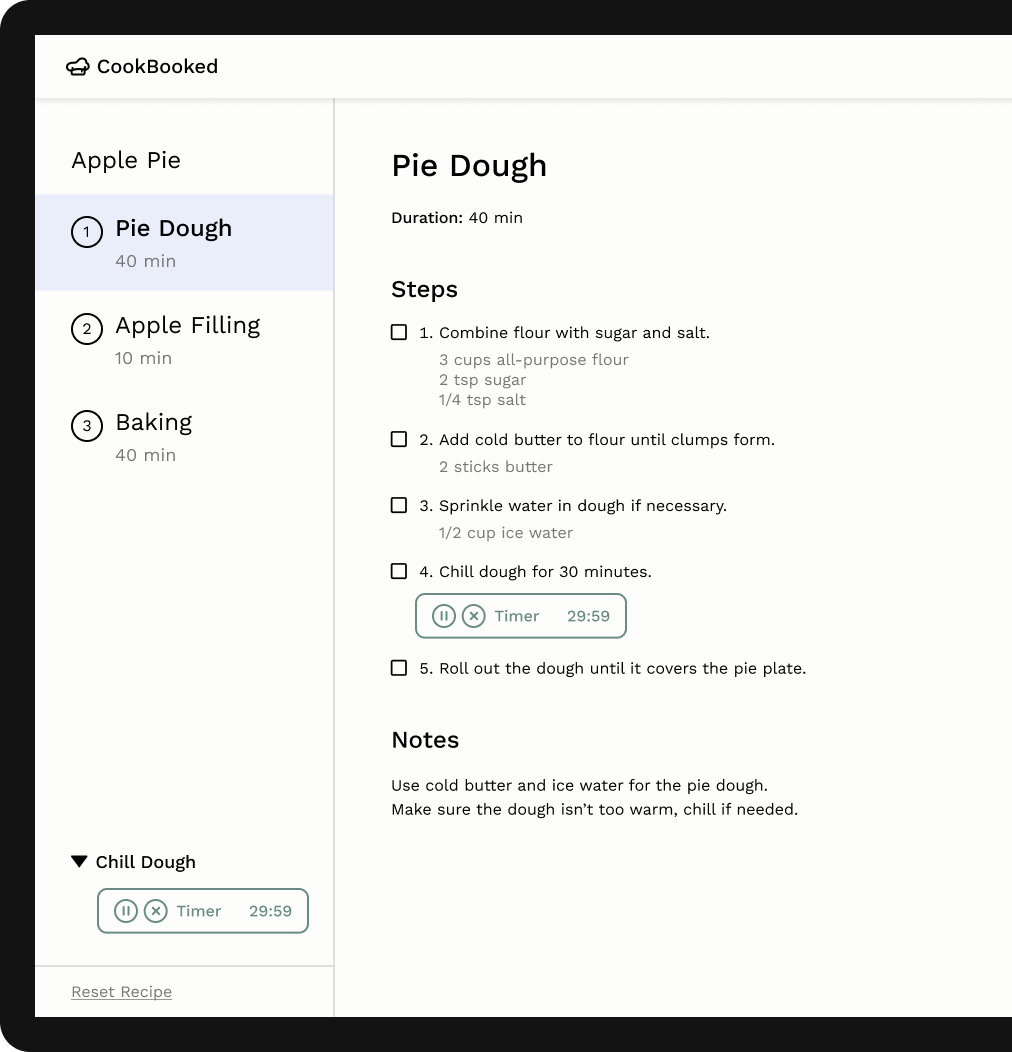Click the 29:59 countdown in step 4 timer
Viewport: 1012px width, 1052px height.
click(x=589, y=616)
